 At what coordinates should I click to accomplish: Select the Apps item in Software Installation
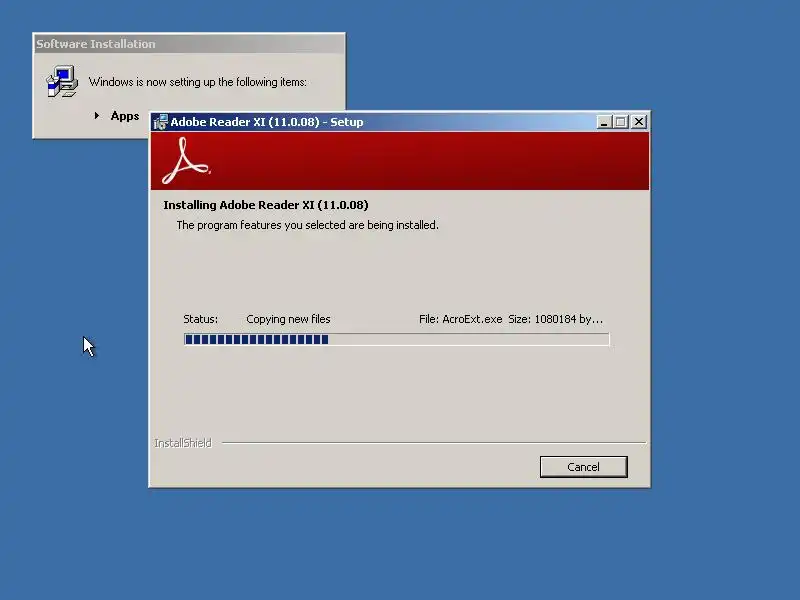pyautogui.click(x=124, y=116)
